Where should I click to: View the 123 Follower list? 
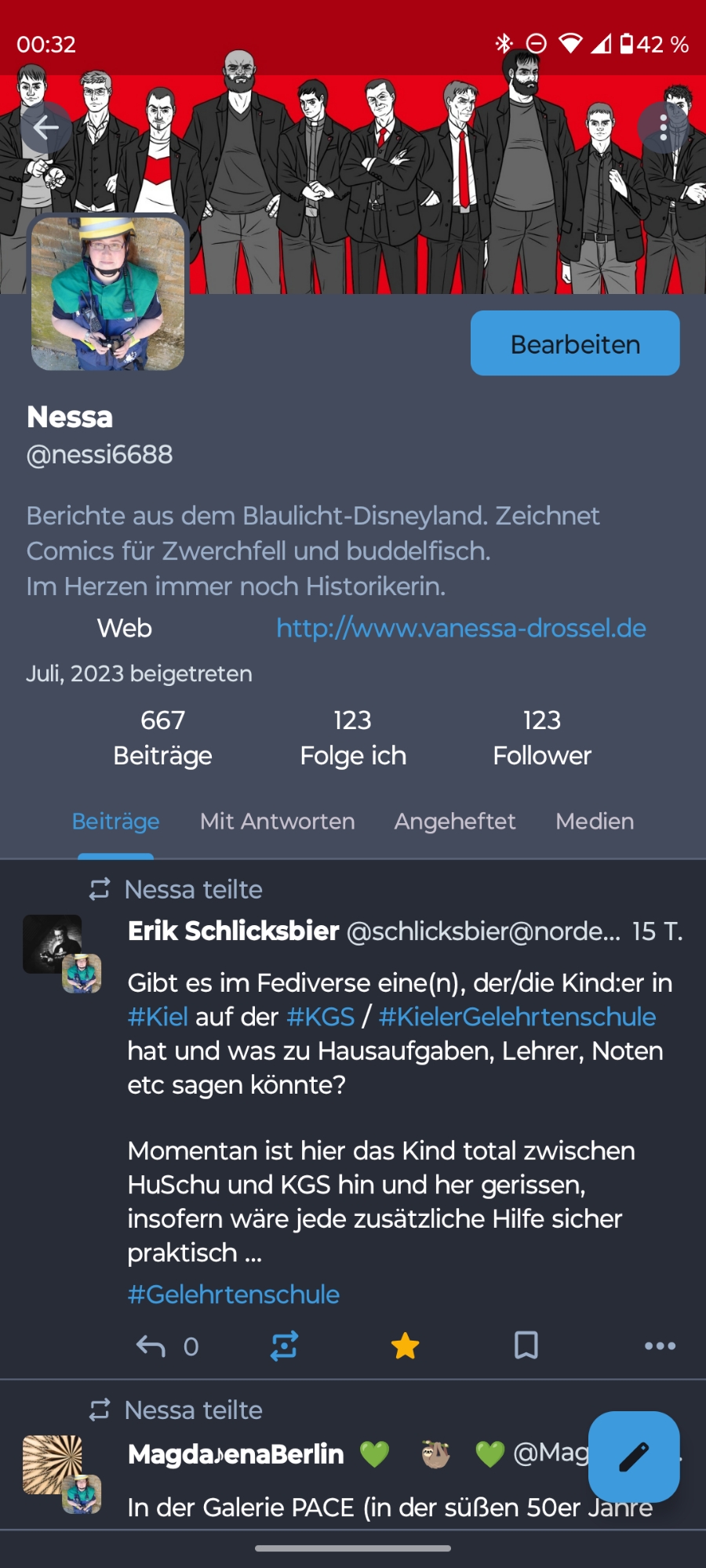click(x=542, y=738)
